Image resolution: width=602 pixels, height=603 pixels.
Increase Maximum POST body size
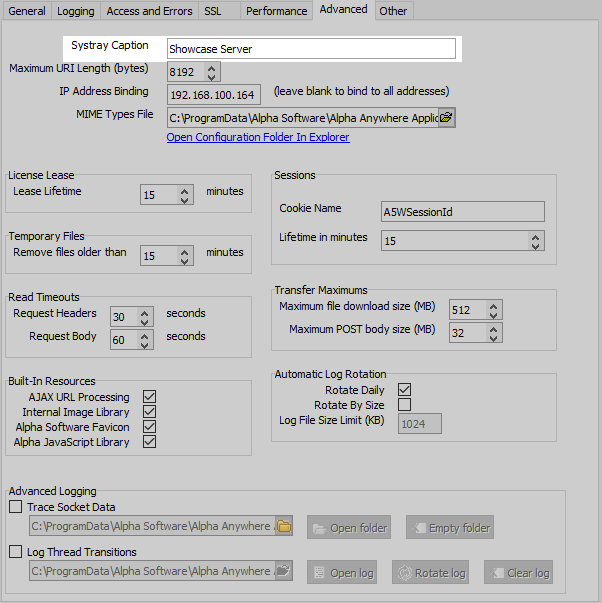(x=494, y=329)
